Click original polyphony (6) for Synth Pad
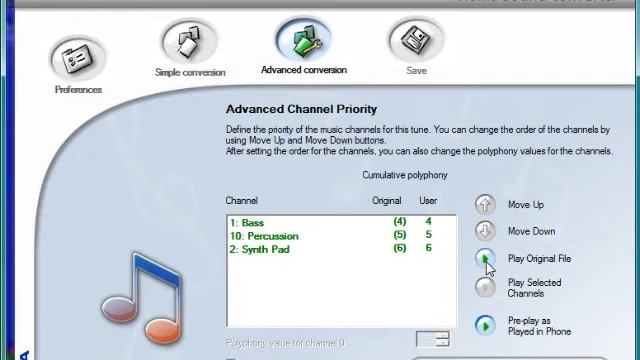The height and width of the screenshot is (360, 640). pyautogui.click(x=400, y=248)
